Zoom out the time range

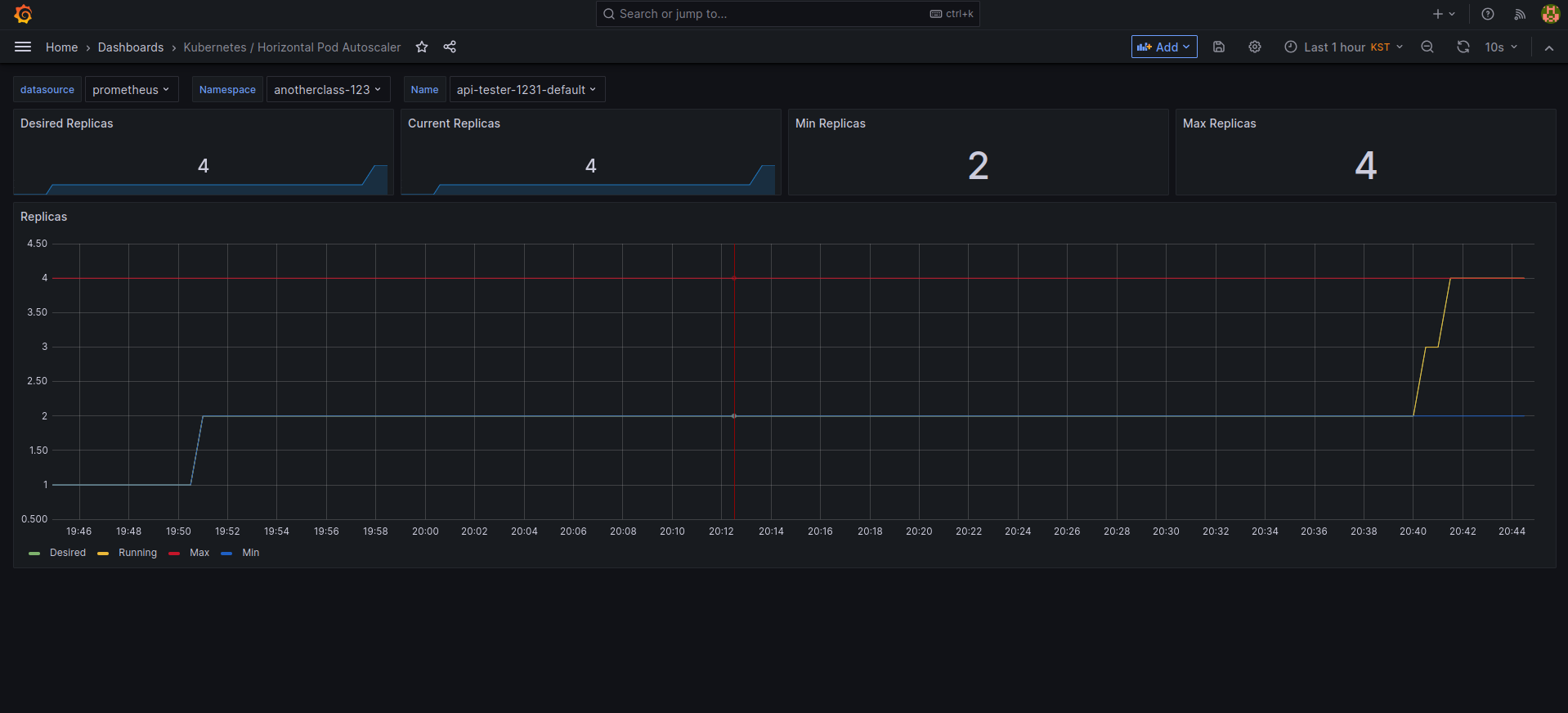pos(1427,47)
